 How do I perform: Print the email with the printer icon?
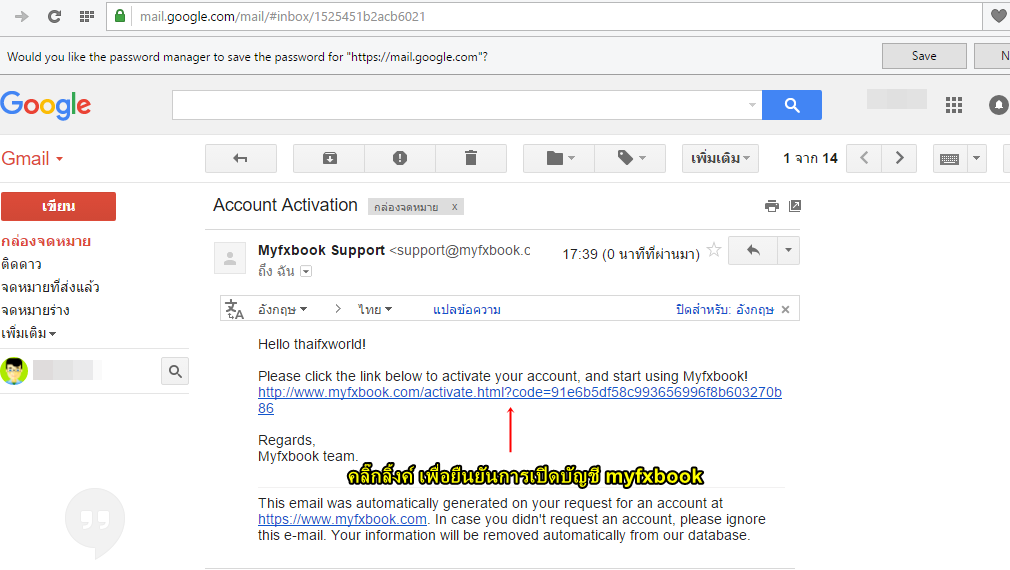click(772, 206)
